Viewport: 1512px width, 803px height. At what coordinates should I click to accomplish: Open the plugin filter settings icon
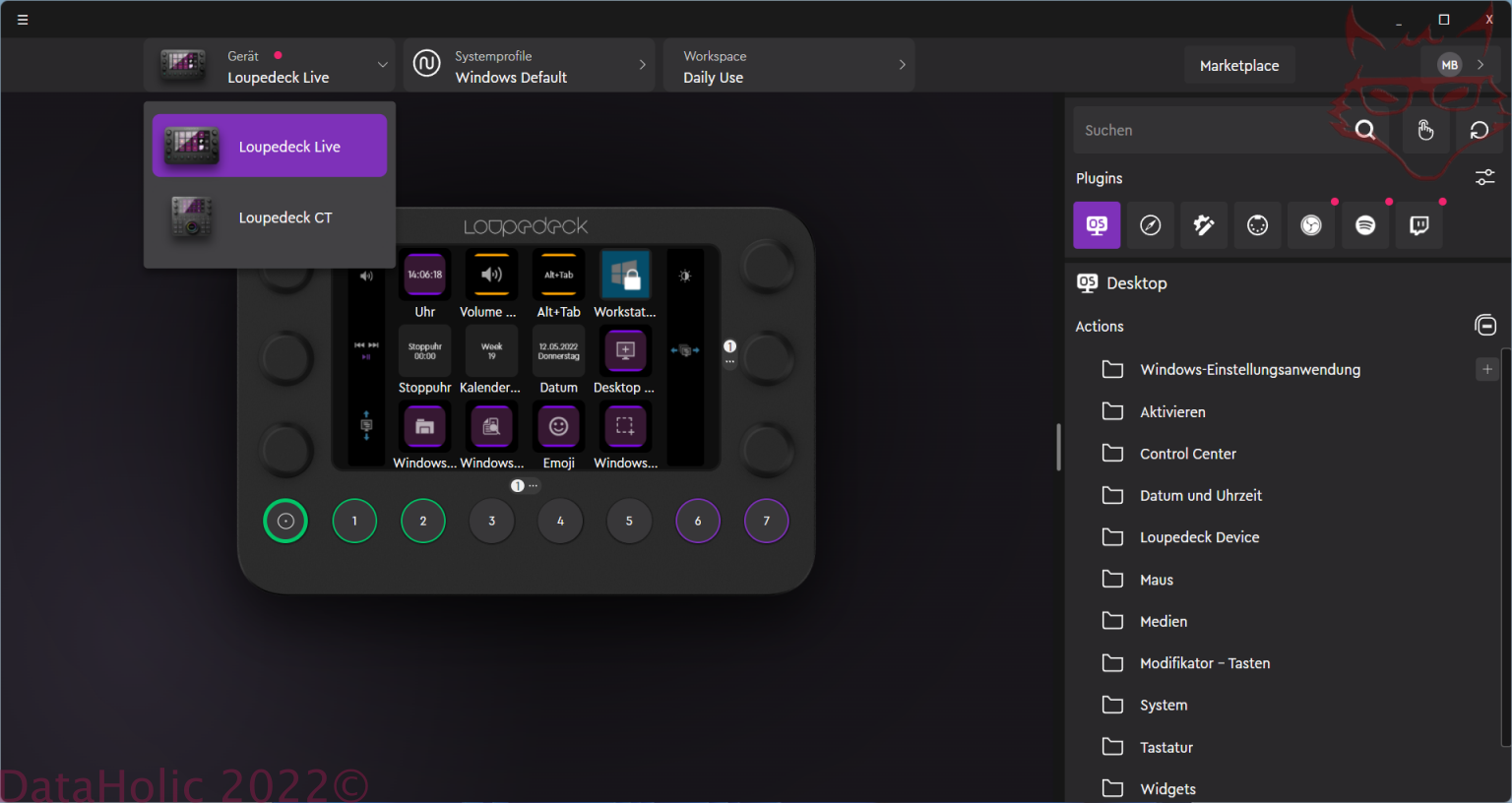click(x=1484, y=177)
